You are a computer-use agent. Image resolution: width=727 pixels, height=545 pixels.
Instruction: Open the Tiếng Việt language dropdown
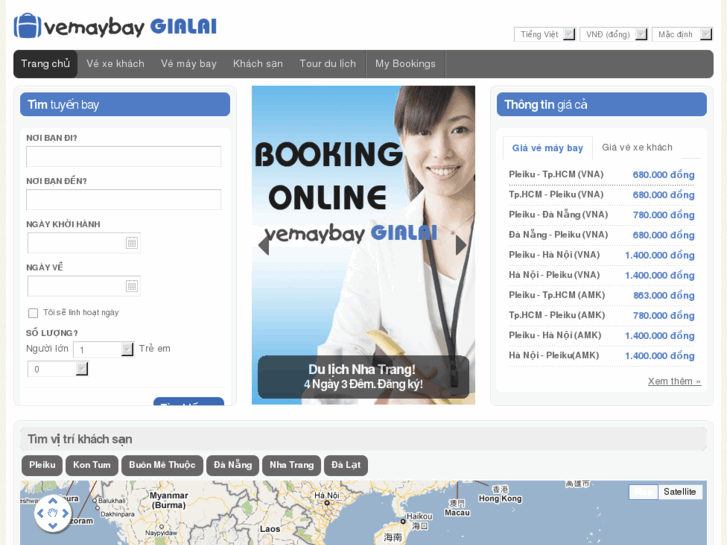coord(544,34)
